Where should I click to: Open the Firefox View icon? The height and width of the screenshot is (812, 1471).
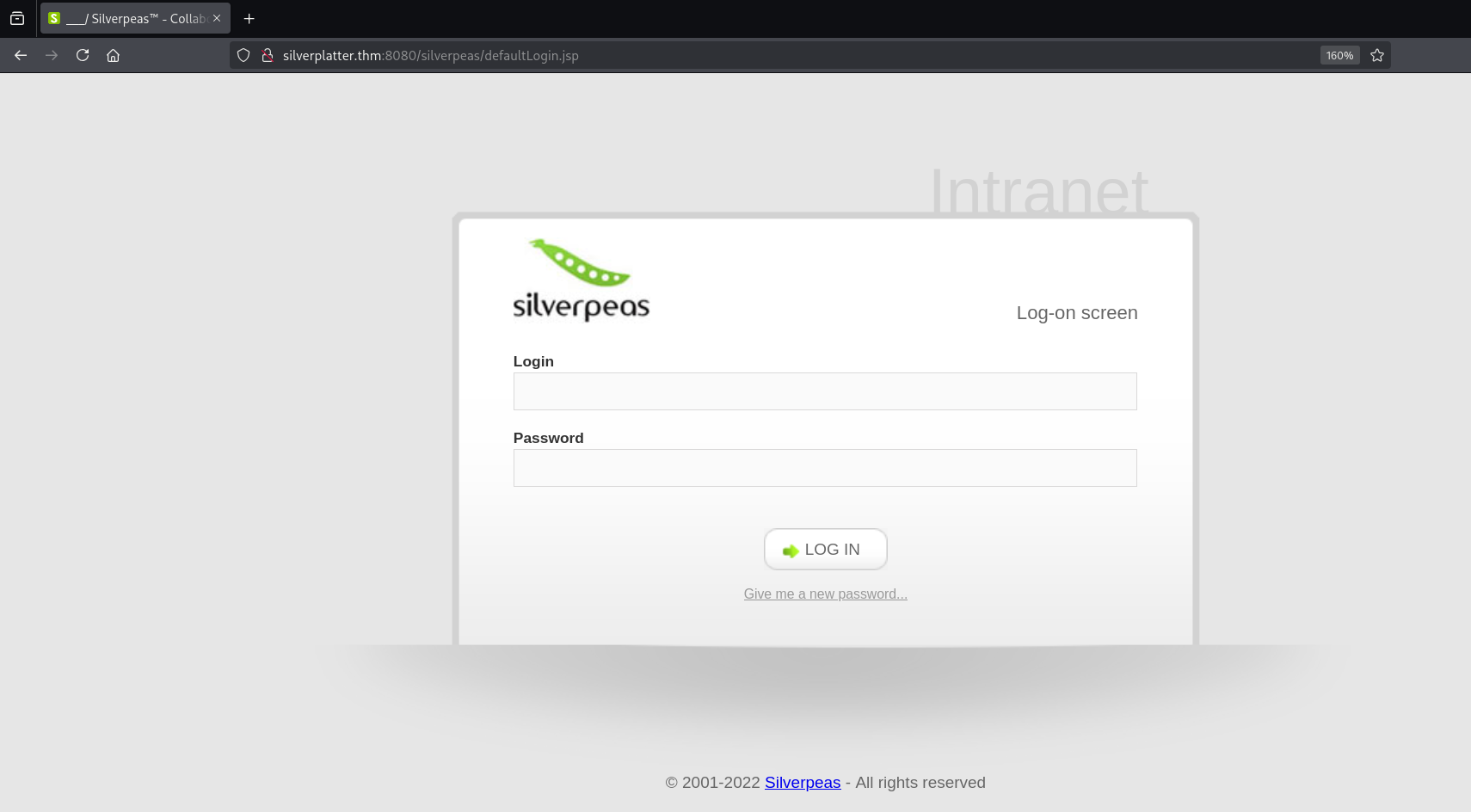[x=17, y=18]
